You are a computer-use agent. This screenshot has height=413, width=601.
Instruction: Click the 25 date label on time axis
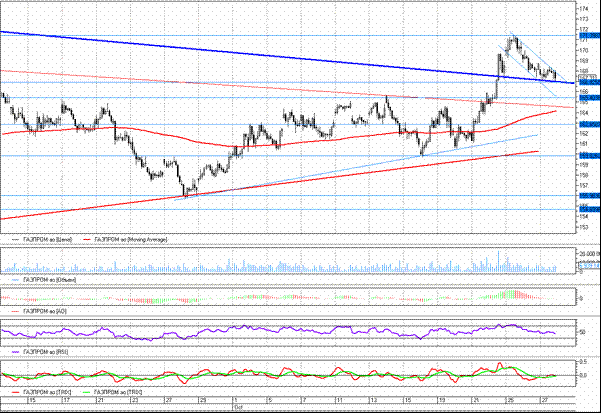point(511,400)
